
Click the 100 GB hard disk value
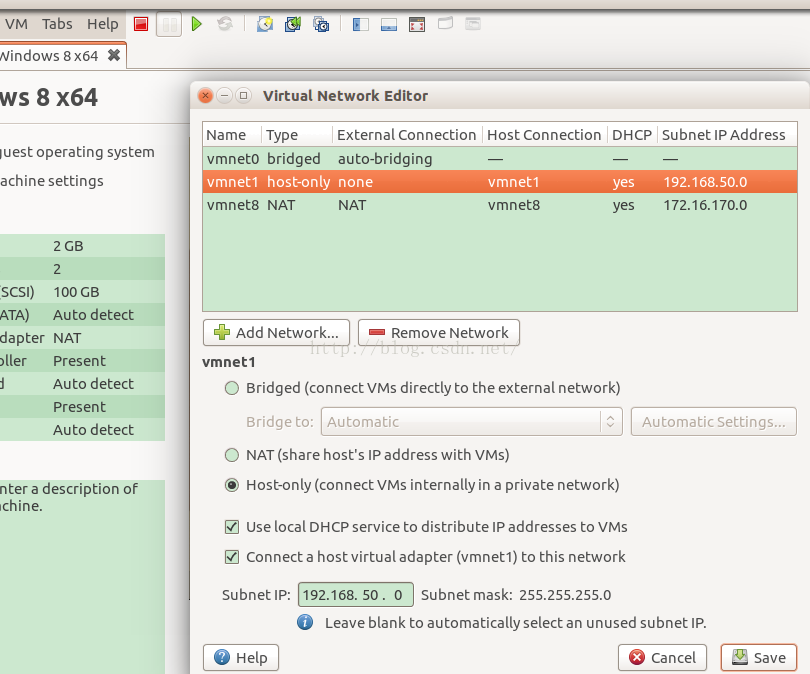[x=76, y=292]
